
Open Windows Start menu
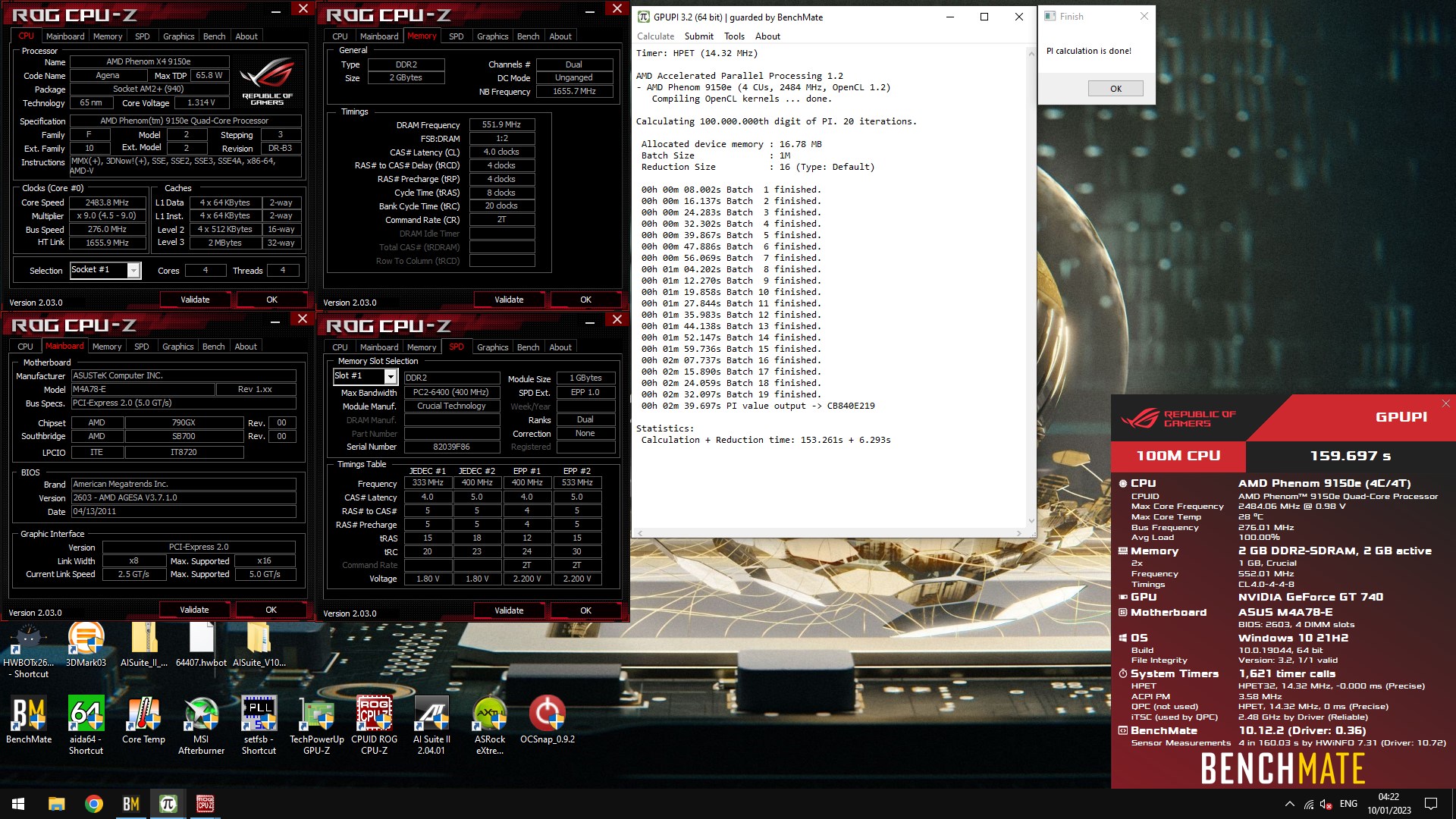18,804
